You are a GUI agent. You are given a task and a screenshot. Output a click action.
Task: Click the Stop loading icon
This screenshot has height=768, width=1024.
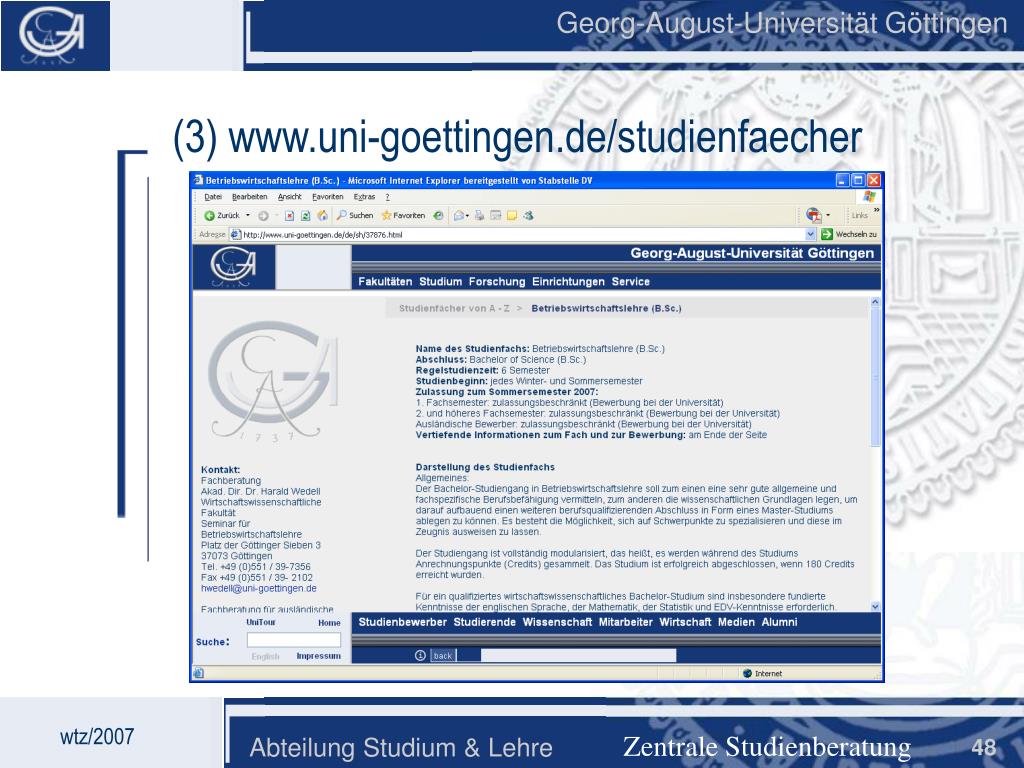(x=289, y=216)
